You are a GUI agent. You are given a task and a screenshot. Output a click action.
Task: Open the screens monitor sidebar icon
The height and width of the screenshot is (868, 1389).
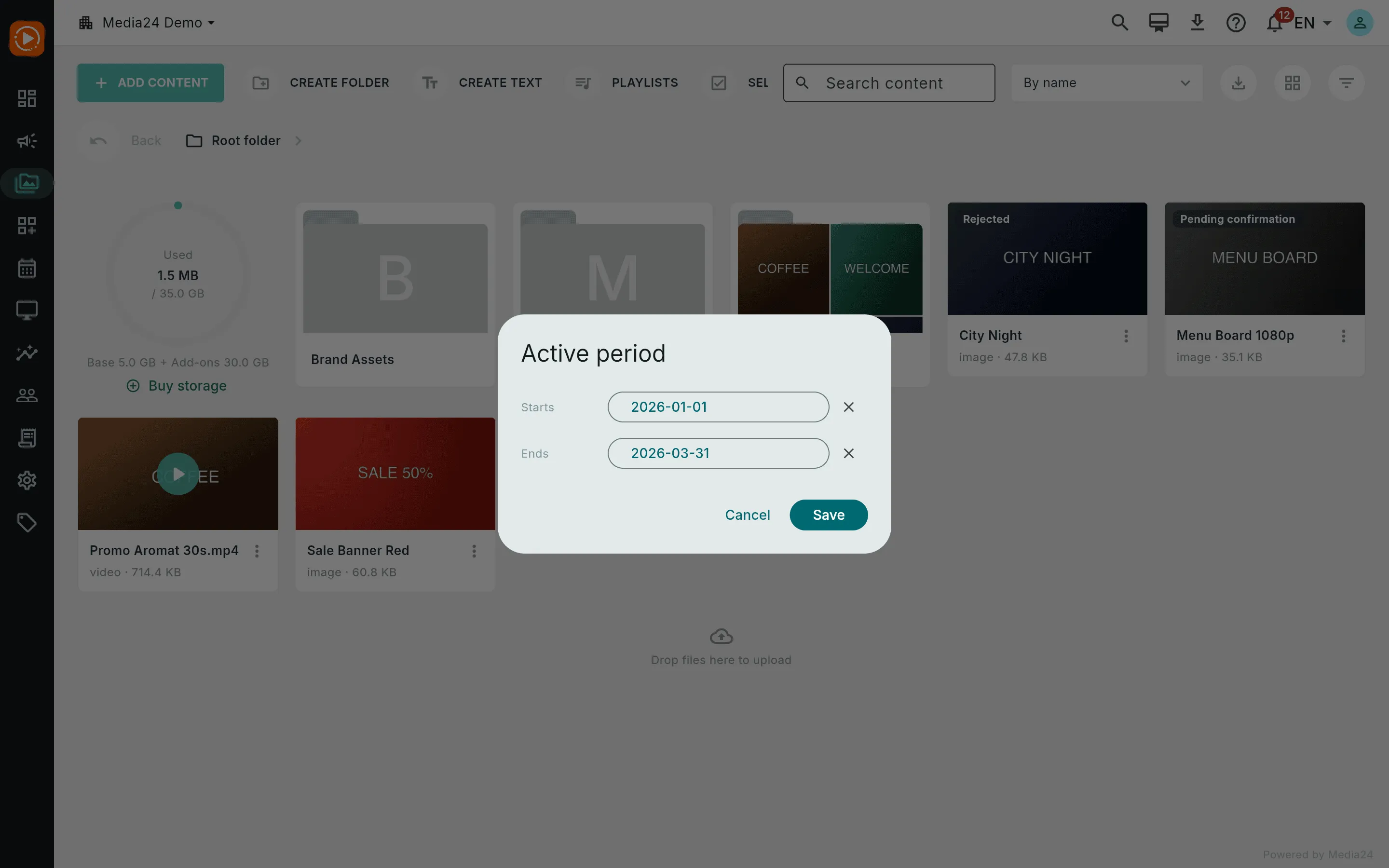[x=27, y=311]
